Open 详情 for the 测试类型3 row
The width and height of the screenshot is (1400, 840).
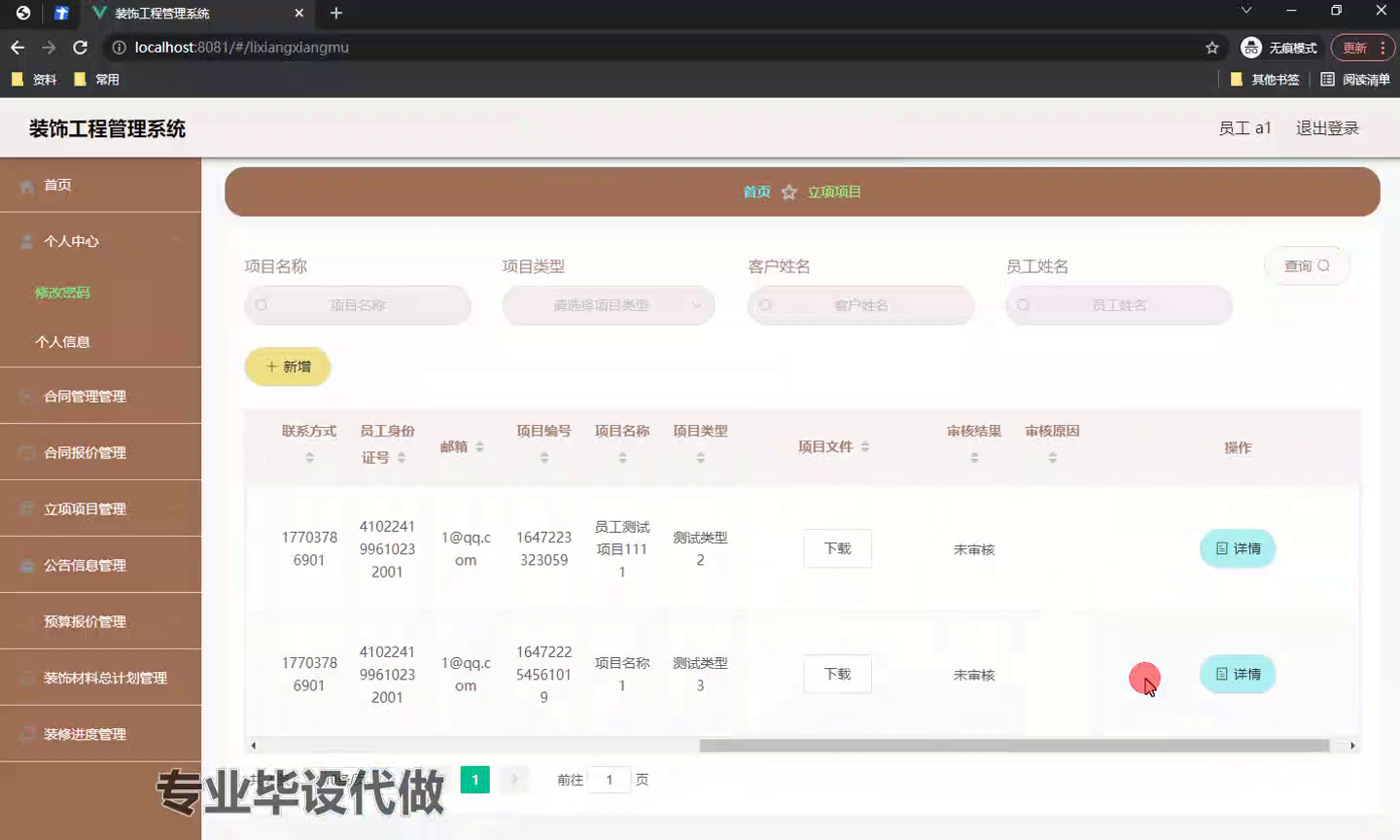pos(1238,674)
